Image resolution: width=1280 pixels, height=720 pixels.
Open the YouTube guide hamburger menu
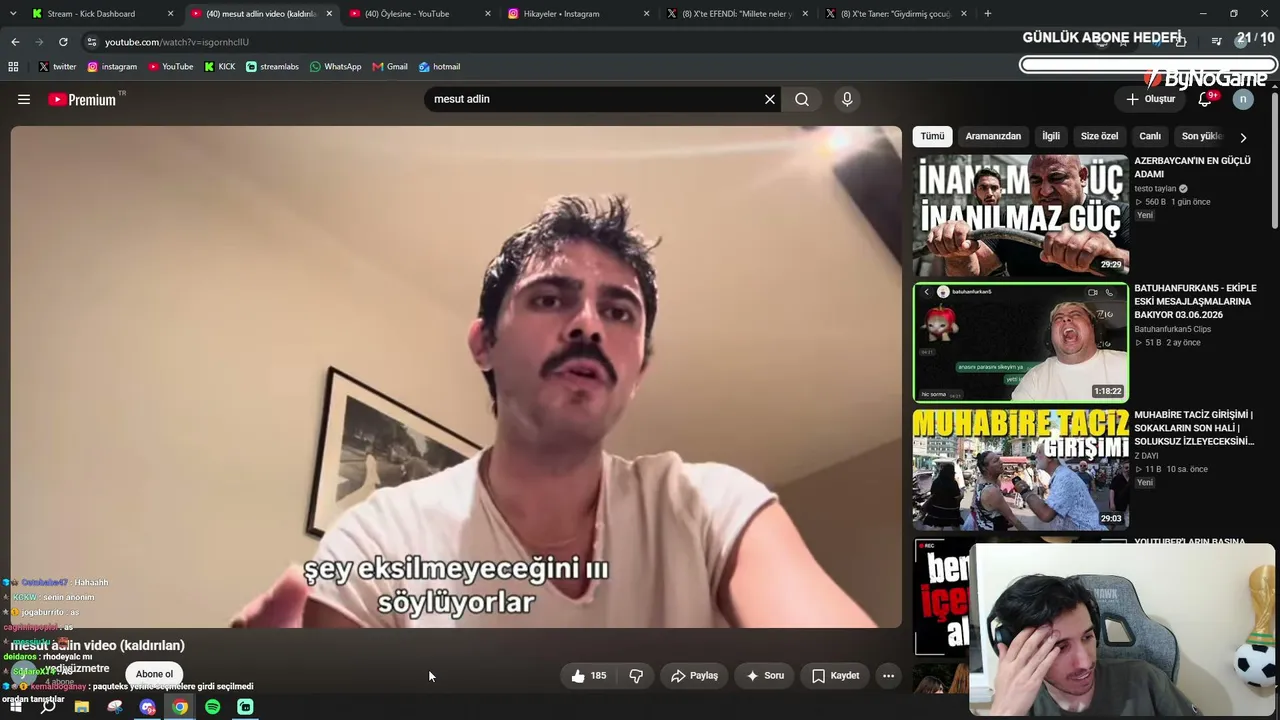(24, 99)
